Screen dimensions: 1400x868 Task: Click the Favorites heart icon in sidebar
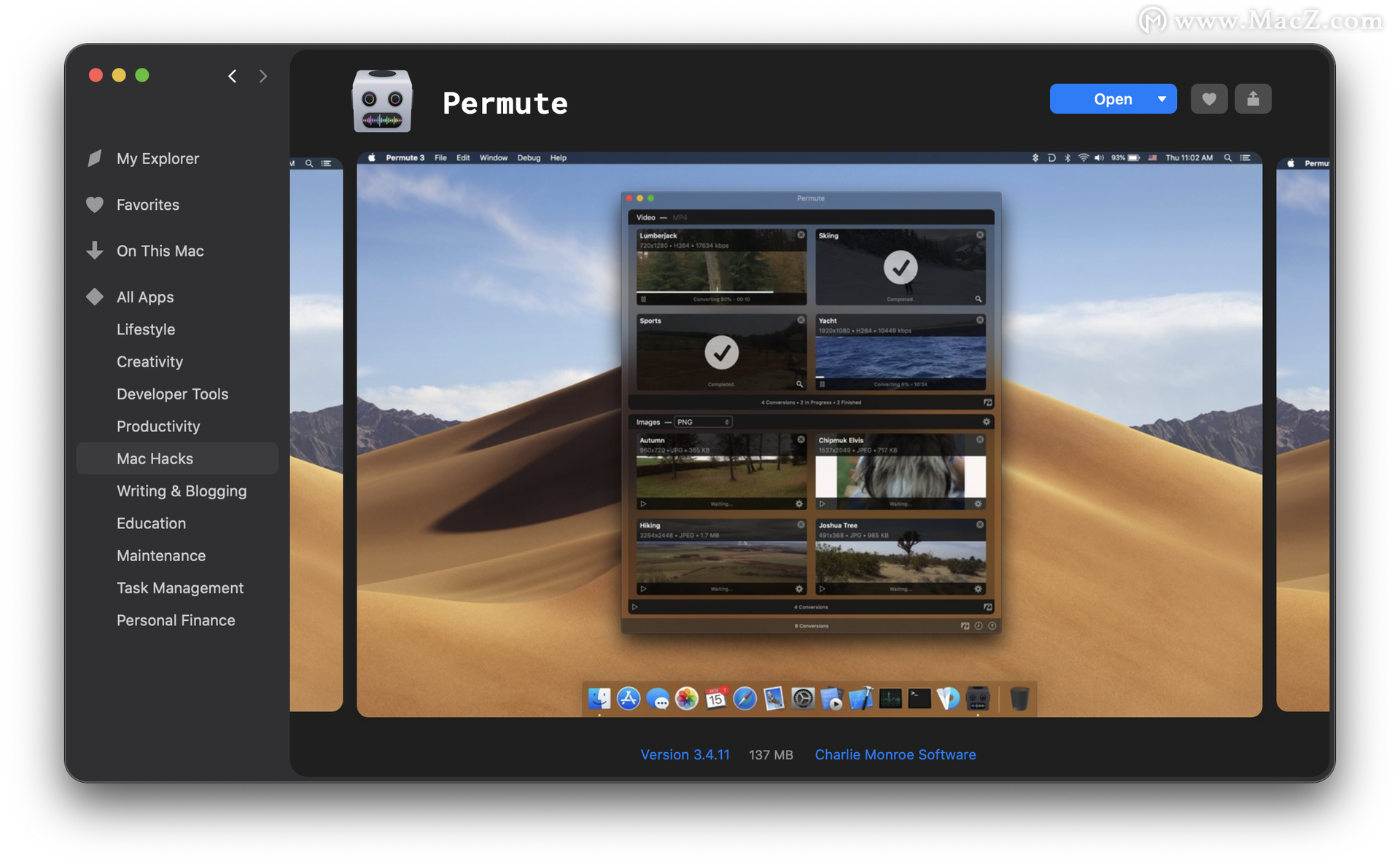pos(95,205)
